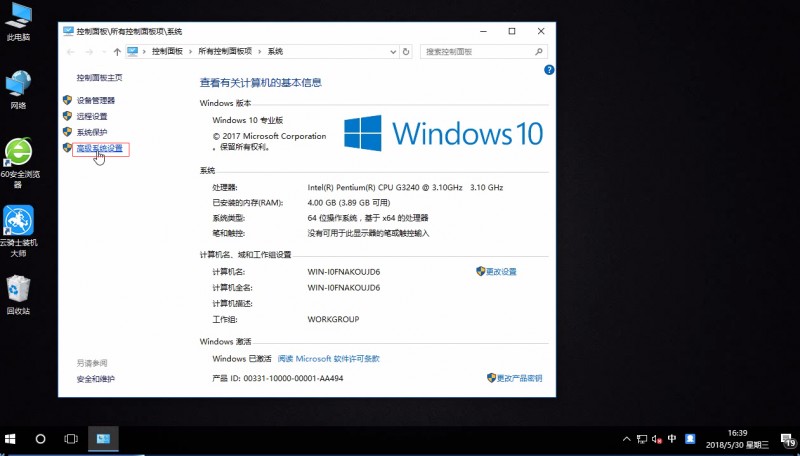Open the notification center icon
Image resolution: width=800 pixels, height=456 pixels.
point(789,440)
